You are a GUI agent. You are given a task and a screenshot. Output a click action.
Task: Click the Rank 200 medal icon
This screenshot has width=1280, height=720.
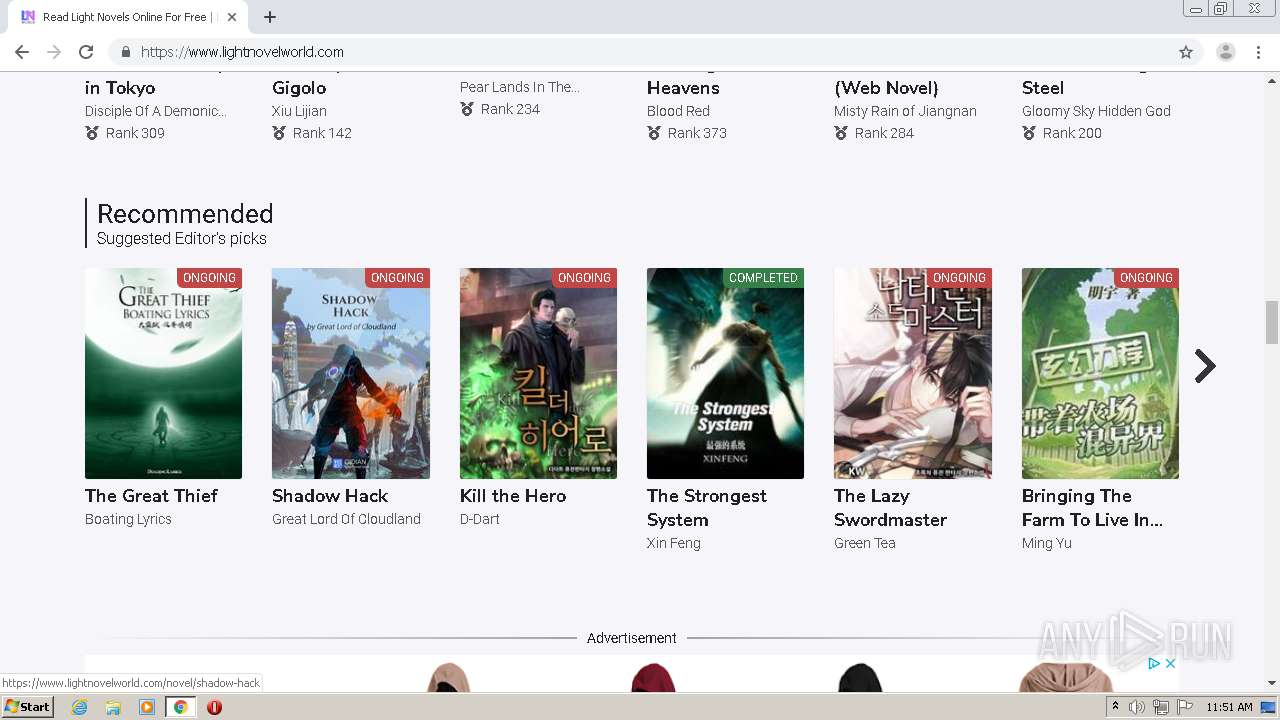coord(1029,133)
